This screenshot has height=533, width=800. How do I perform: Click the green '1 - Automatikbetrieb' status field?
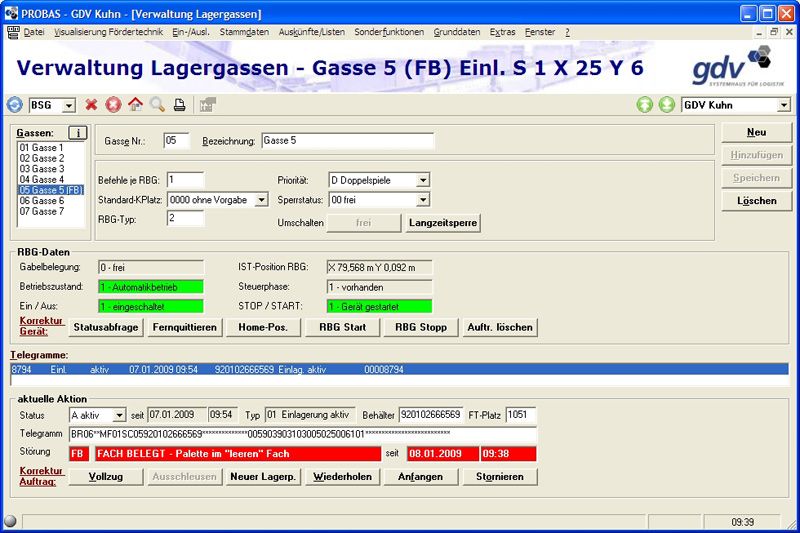tap(151, 287)
